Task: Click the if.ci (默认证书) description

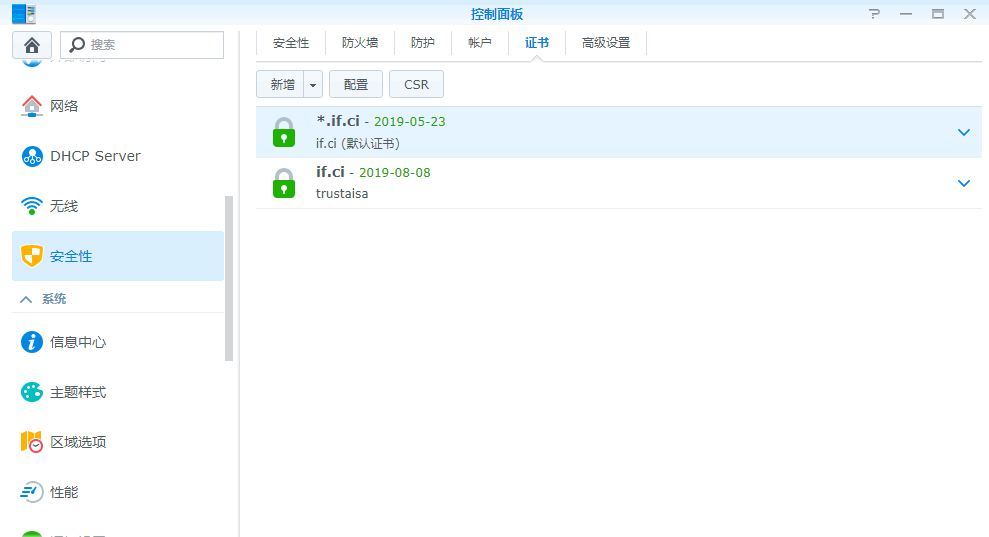Action: [358, 143]
